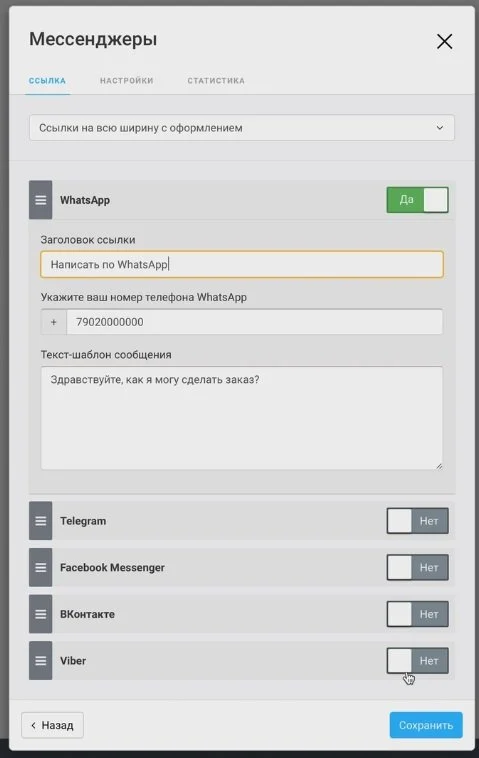Viewport: 479px width, 758px height.
Task: Click the plus prefix on phone field
Action: coord(54,322)
